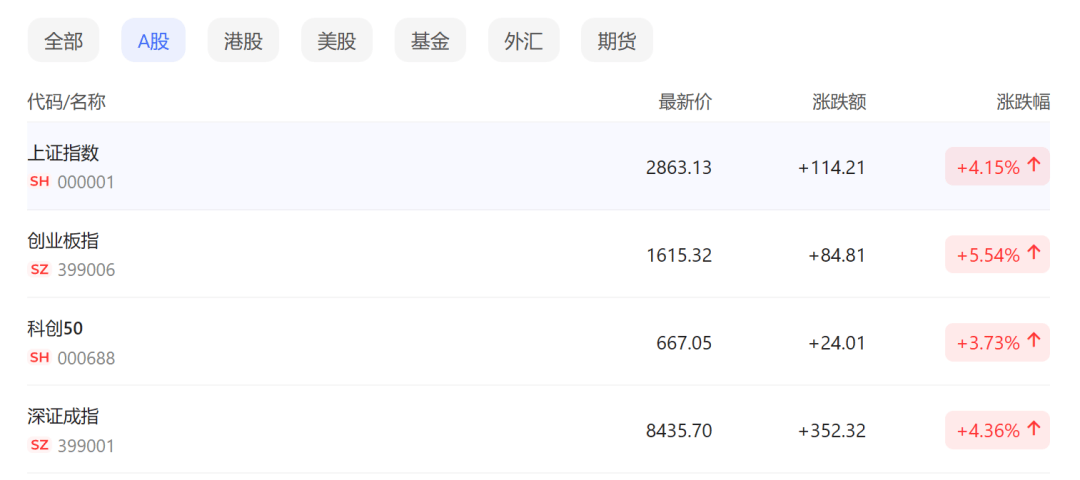This screenshot has height=480, width=1080.
Task: Show the 基金 tab
Action: pyautogui.click(x=430, y=41)
